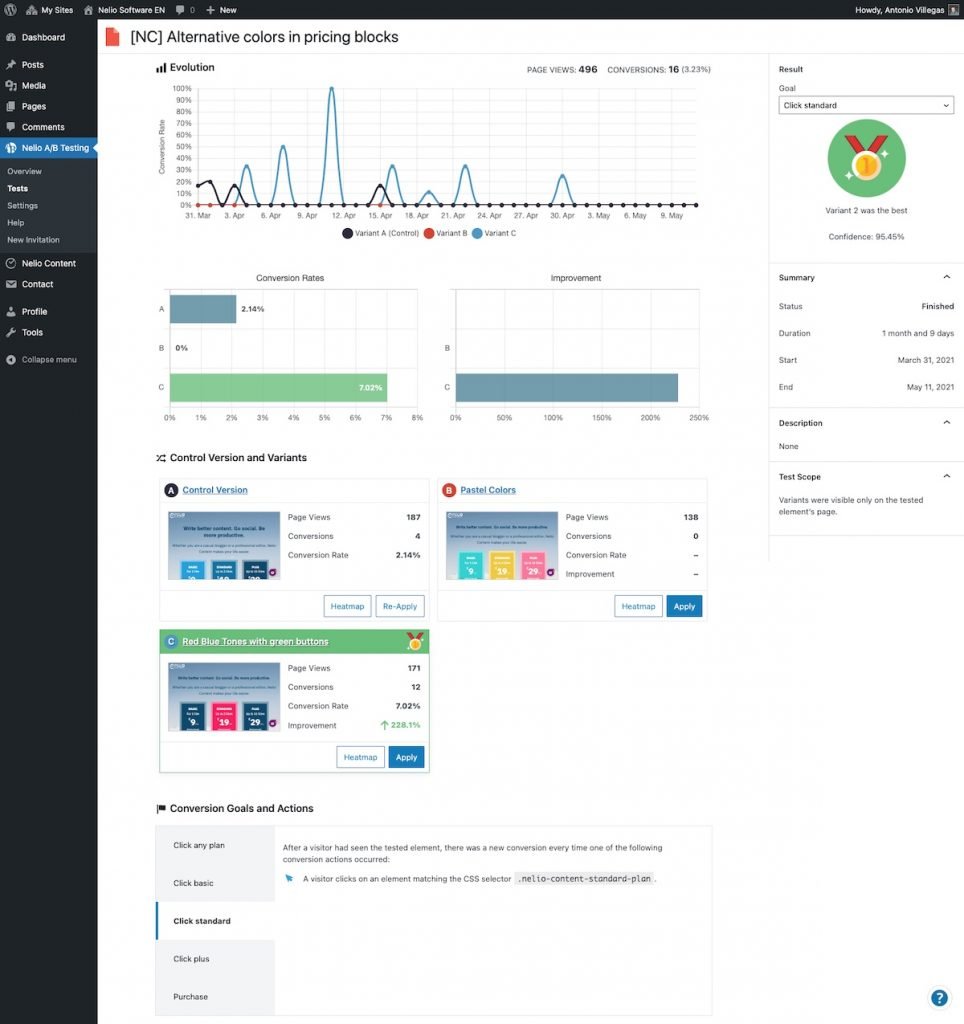Collapse the Description section

click(x=946, y=423)
